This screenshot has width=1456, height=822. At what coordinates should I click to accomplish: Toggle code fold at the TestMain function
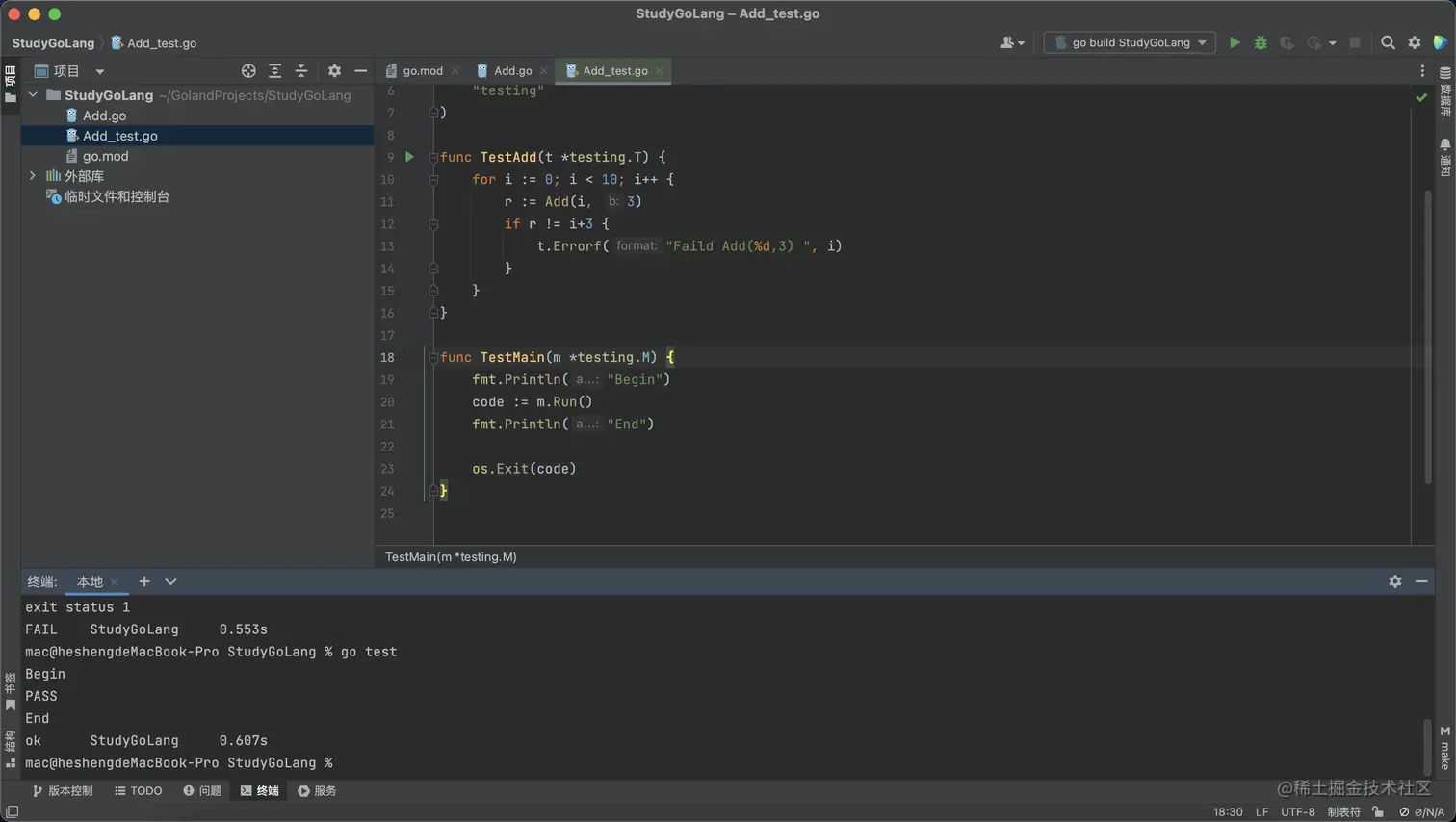pos(433,358)
